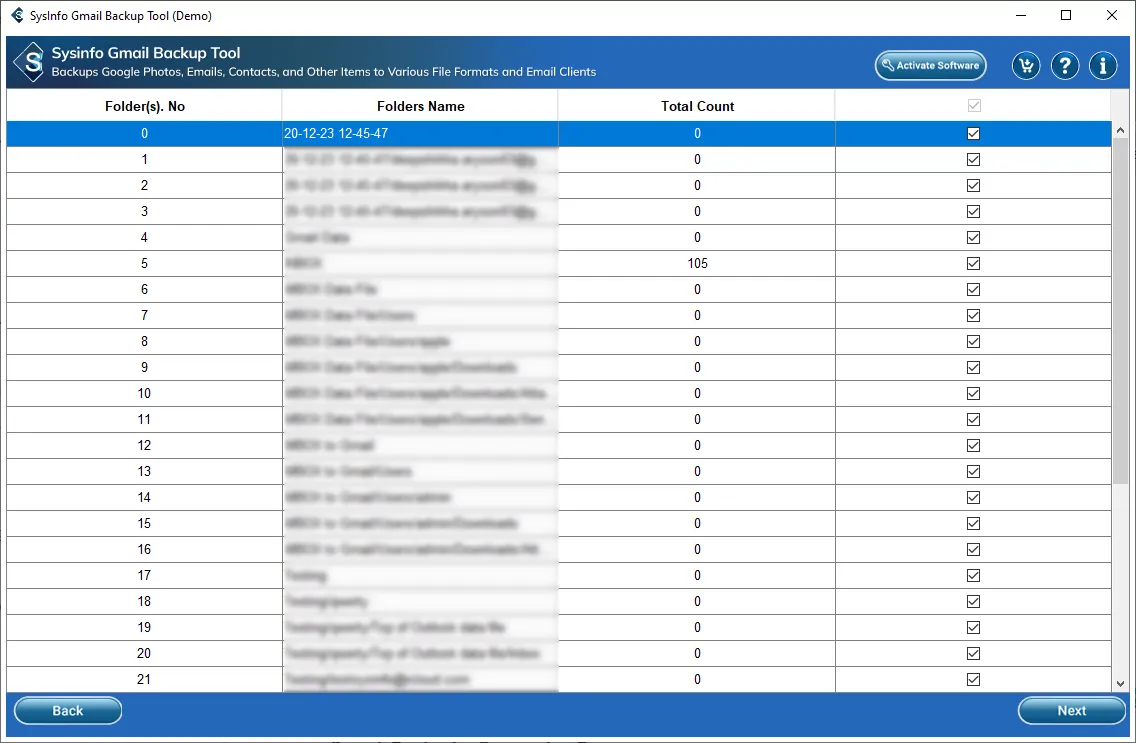This screenshot has height=743, width=1136.
Task: Open the shopping cart purchase icon
Action: pyautogui.click(x=1026, y=66)
